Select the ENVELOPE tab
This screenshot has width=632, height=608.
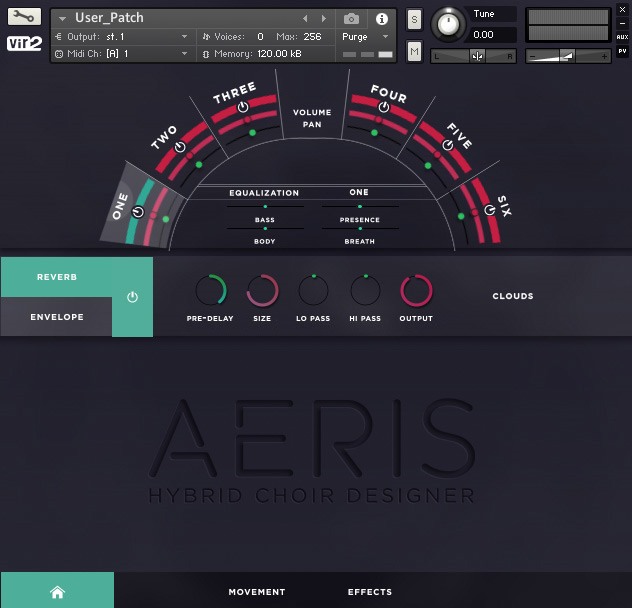coord(57,317)
